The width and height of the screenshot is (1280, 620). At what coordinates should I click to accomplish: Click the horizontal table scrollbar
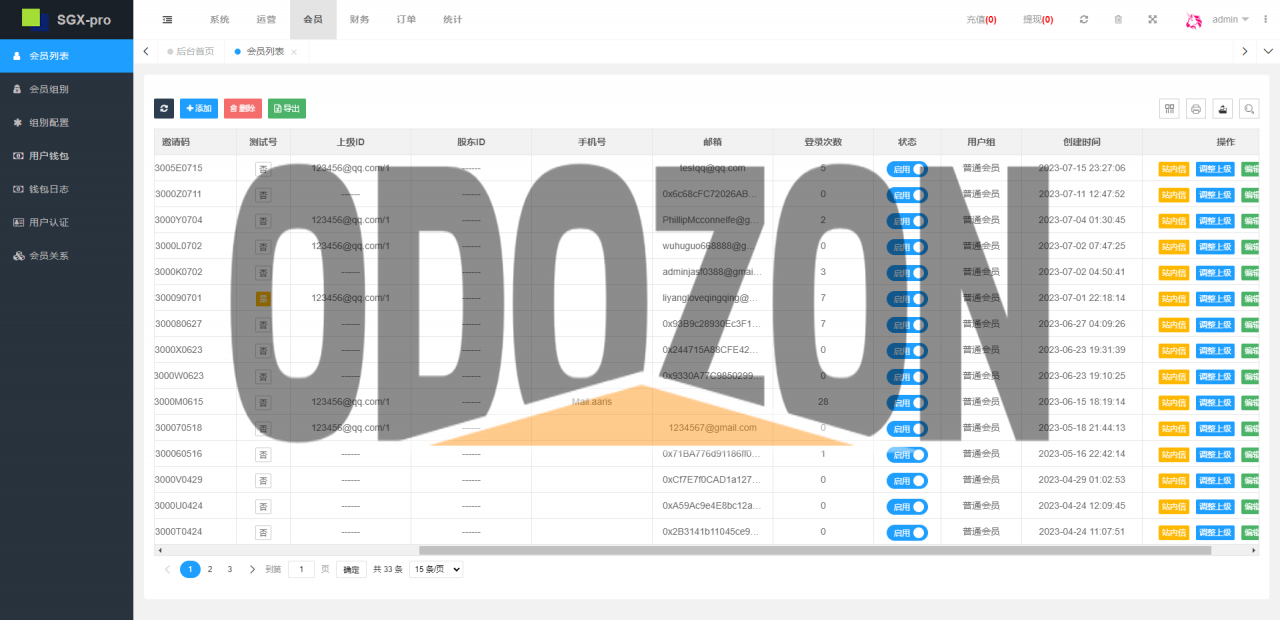[x=815, y=550]
